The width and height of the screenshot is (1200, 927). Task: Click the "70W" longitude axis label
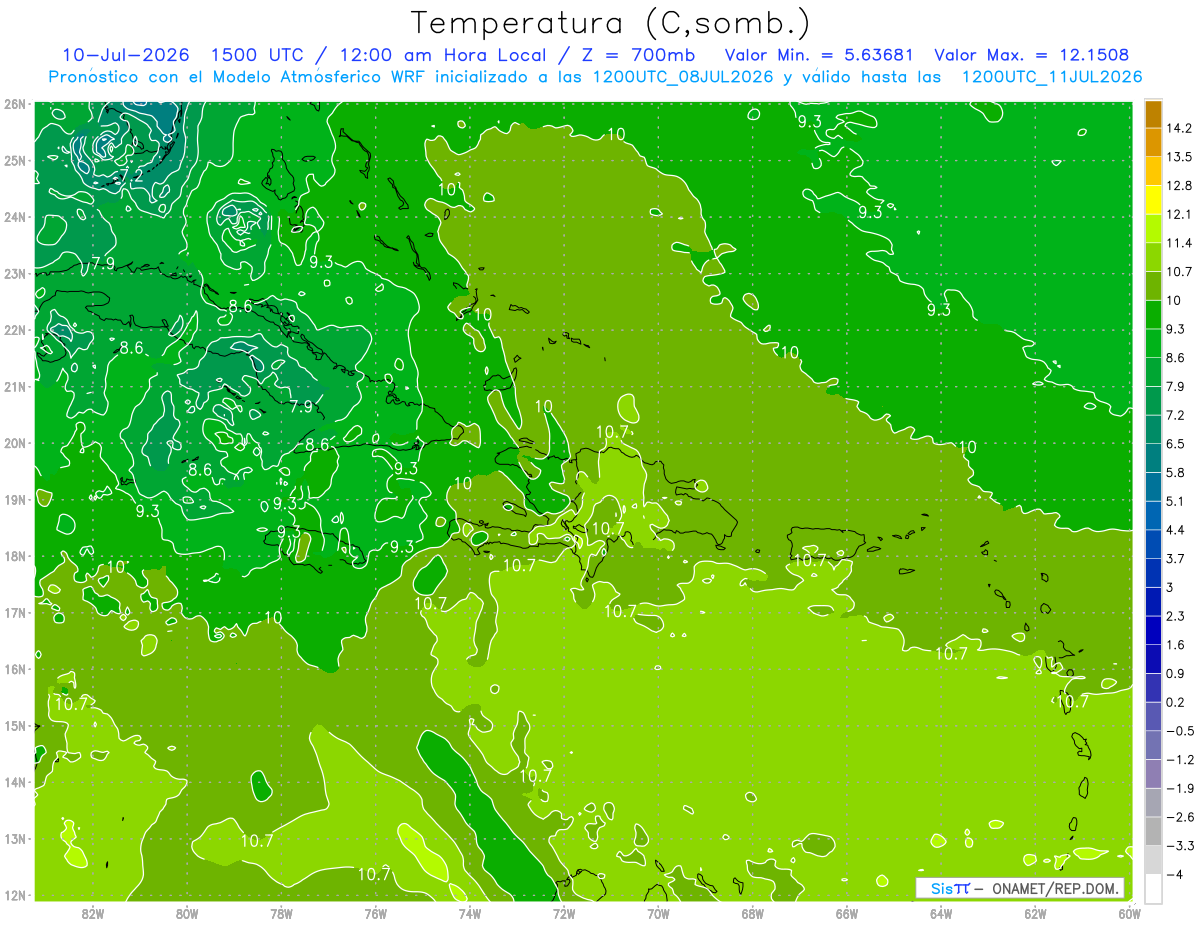tap(658, 913)
